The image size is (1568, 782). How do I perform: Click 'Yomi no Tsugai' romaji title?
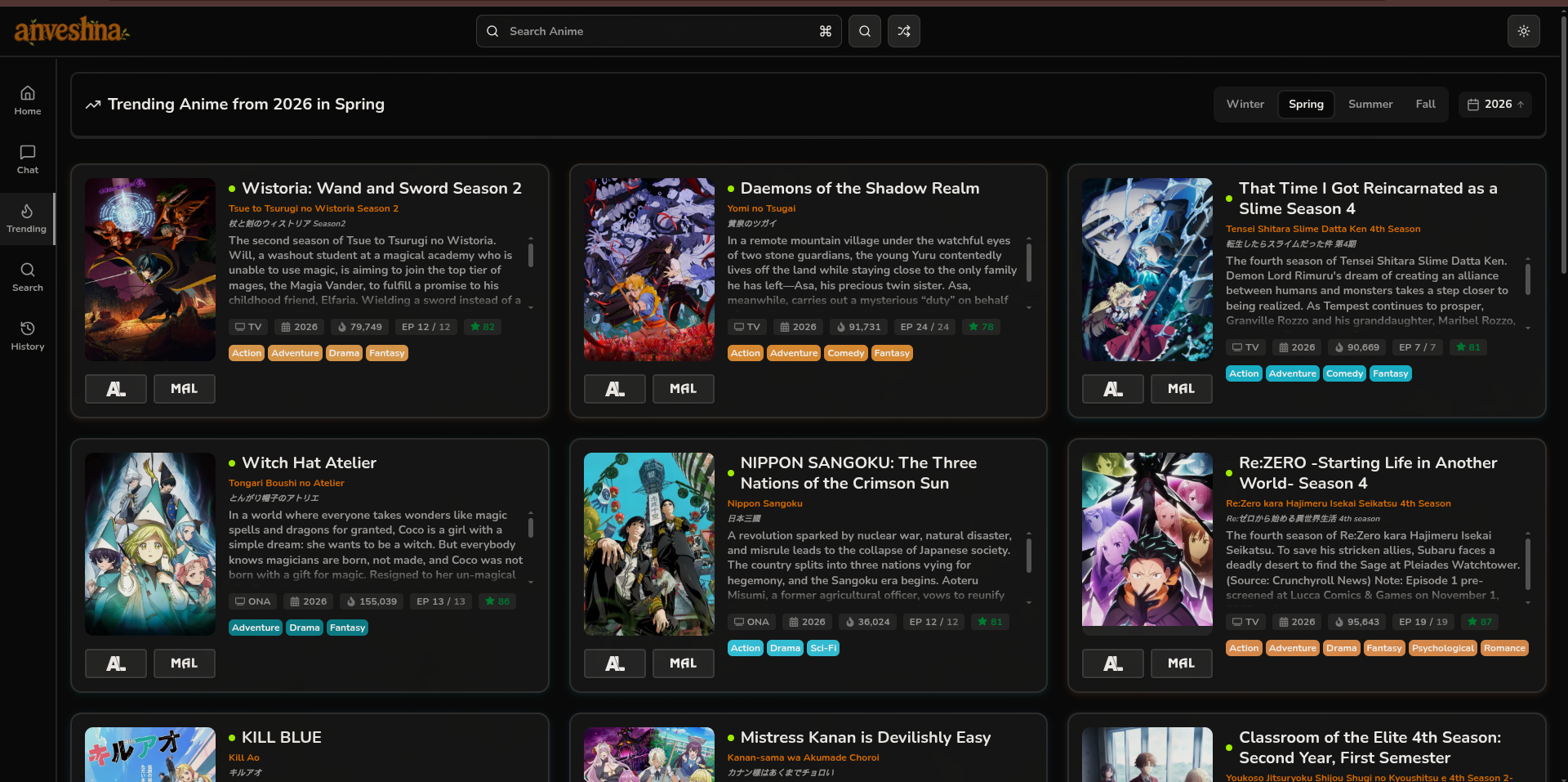[x=761, y=208]
